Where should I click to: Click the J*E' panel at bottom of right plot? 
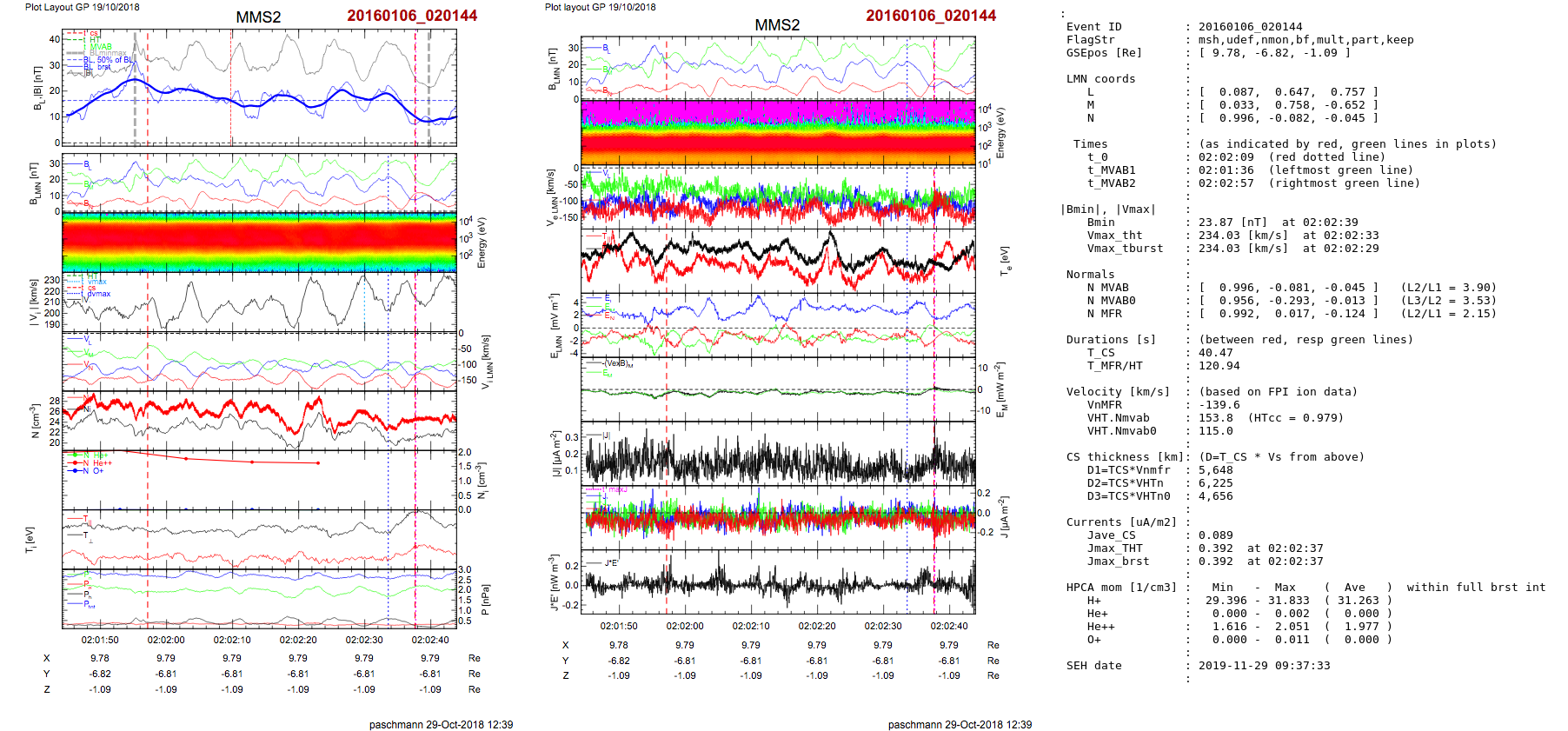click(x=778, y=581)
